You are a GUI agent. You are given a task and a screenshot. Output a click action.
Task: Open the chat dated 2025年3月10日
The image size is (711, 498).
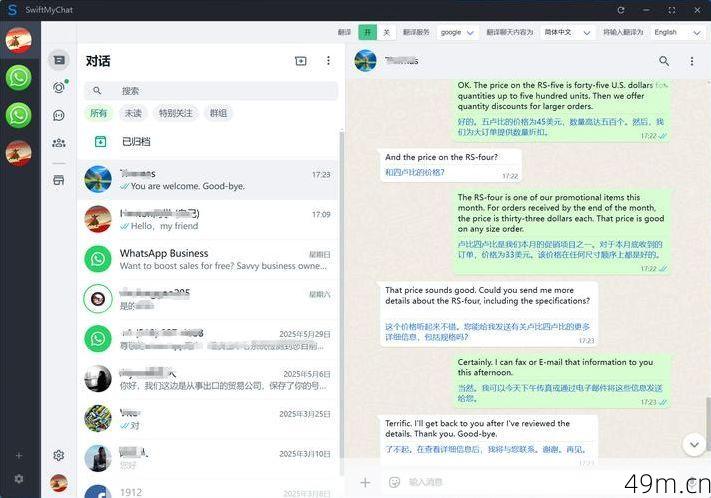pyautogui.click(x=208, y=459)
